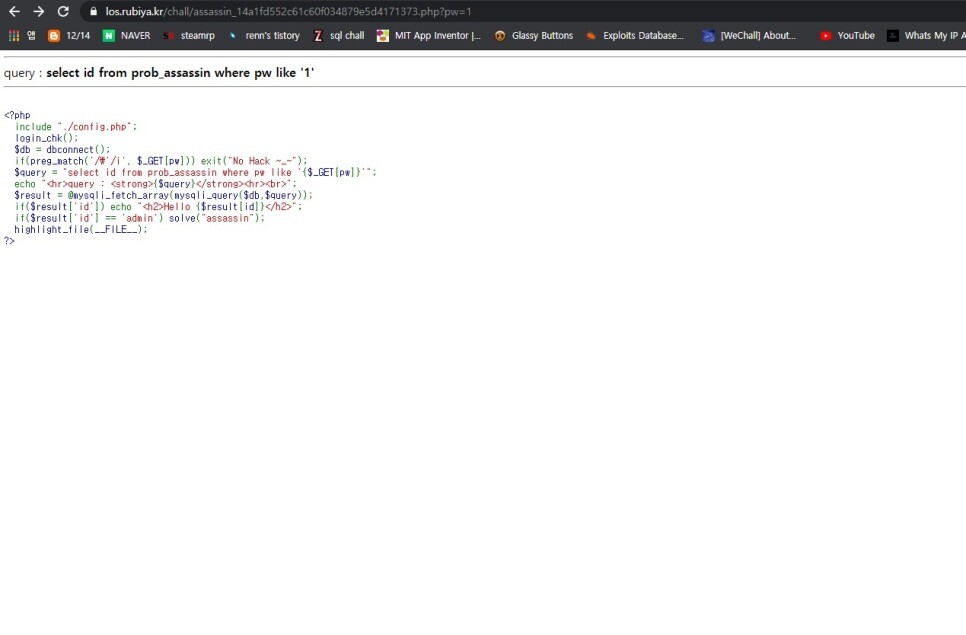966x635 pixels.
Task: Click the renn's tistory favicon
Action: tap(233, 36)
